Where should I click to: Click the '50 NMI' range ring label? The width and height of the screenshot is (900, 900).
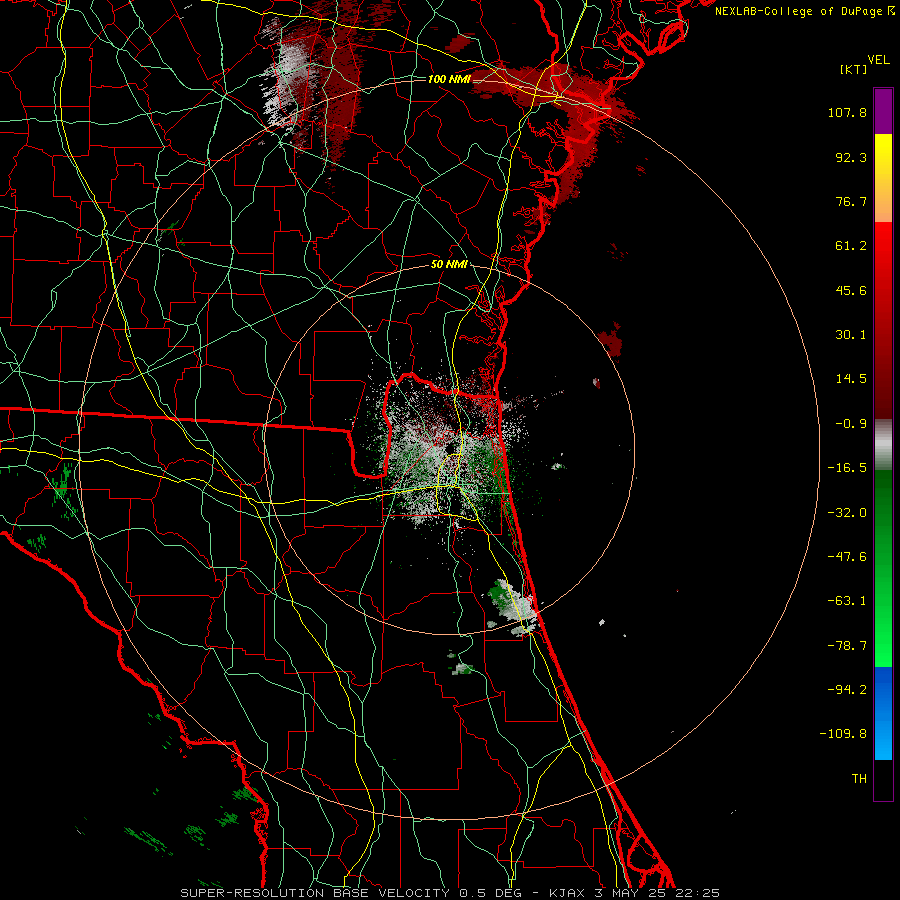(449, 265)
